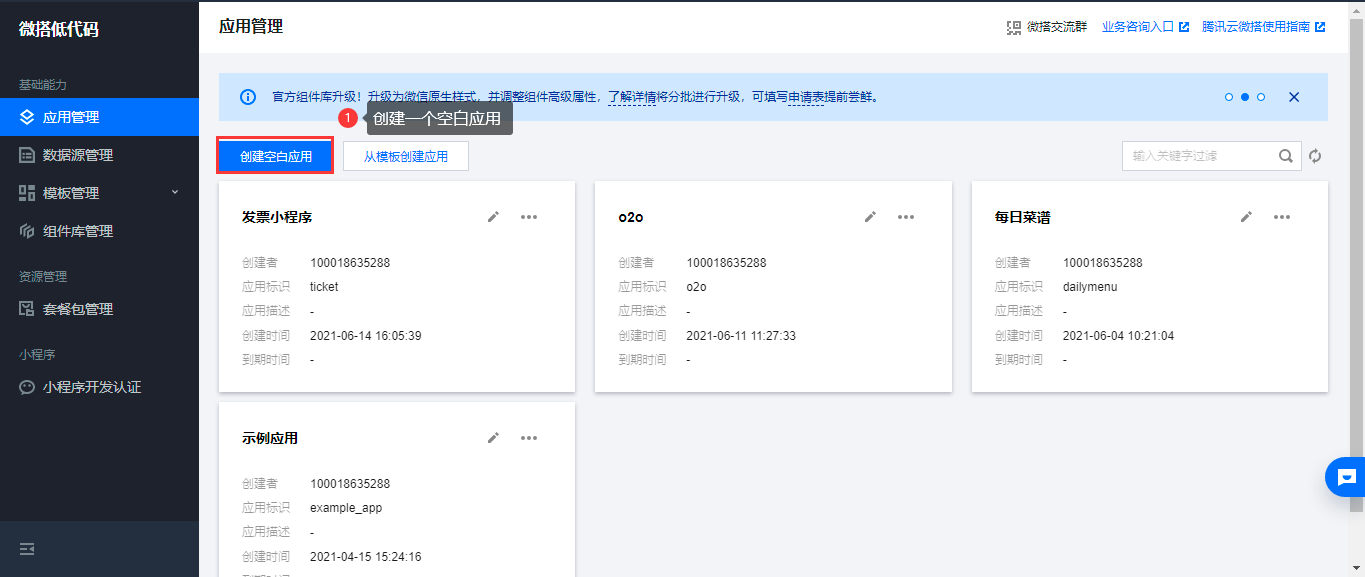The height and width of the screenshot is (577, 1365).
Task: Edit the 发票小程序 app with pencil icon
Action: click(x=493, y=217)
